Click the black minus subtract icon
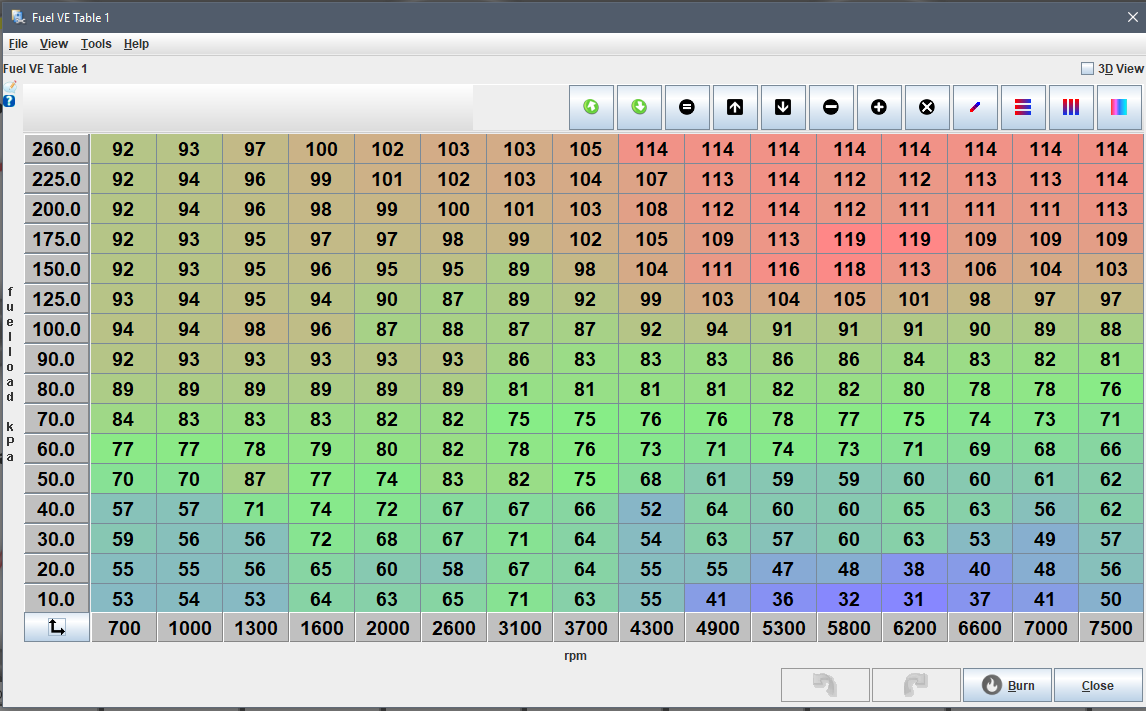 point(831,107)
